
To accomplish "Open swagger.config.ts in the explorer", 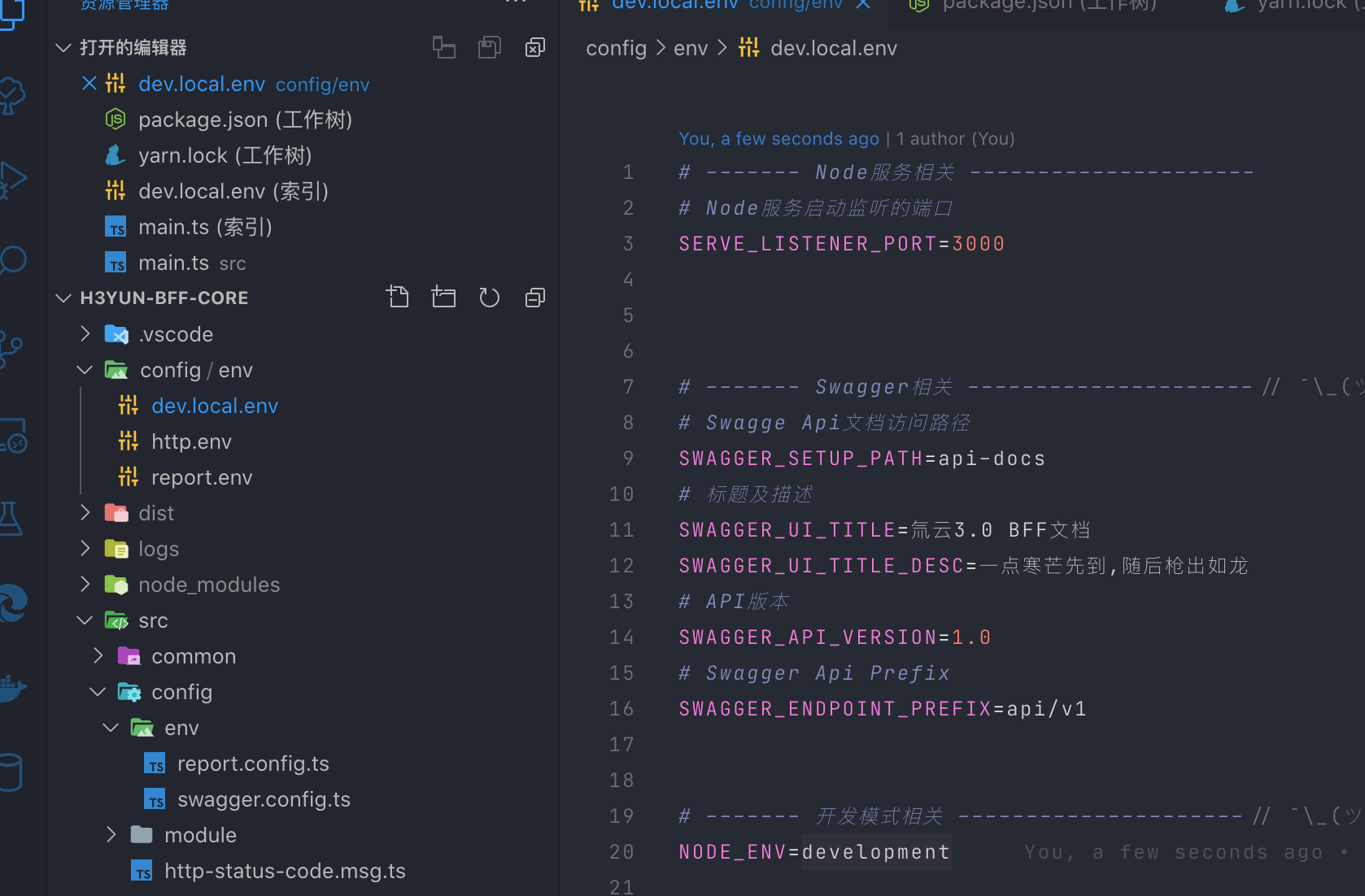I will [264, 799].
